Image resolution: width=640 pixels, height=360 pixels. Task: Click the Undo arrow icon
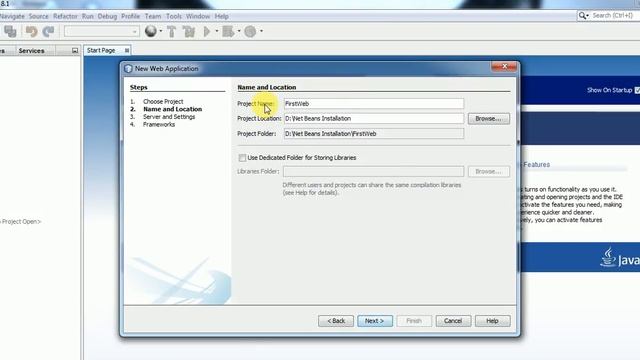click(x=31, y=31)
